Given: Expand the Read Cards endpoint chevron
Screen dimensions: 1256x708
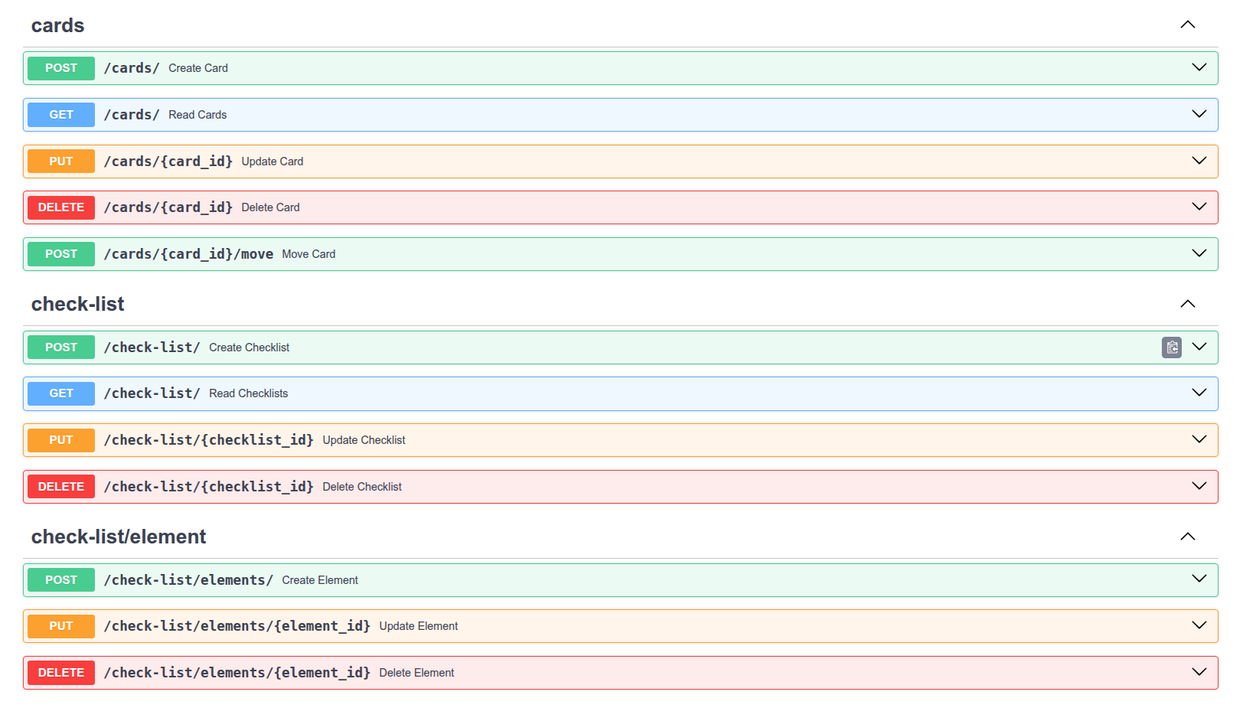Looking at the screenshot, I should (x=1199, y=115).
